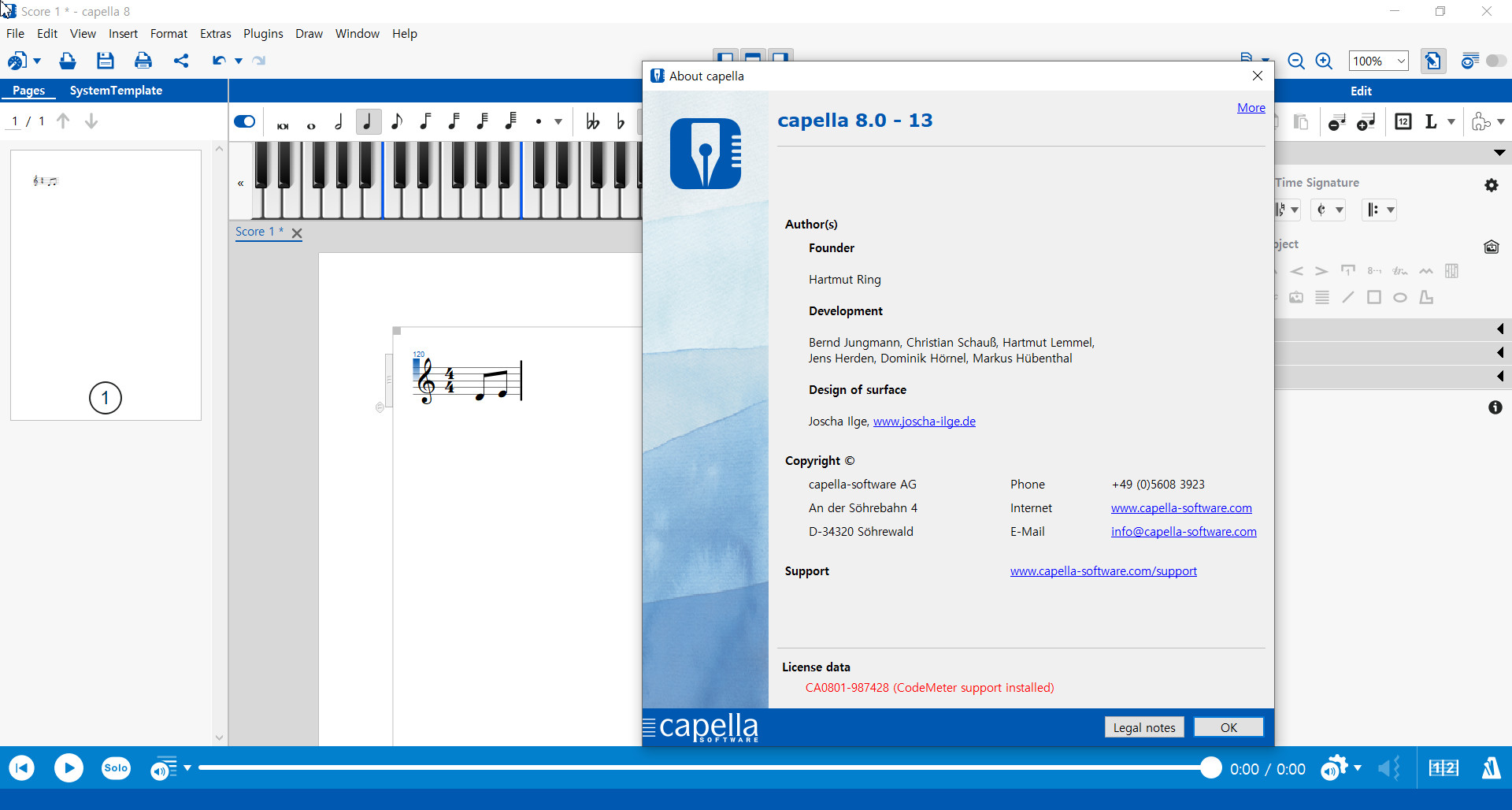The width and height of the screenshot is (1512, 810).
Task: Open the Plugins menu
Action: [x=263, y=34]
